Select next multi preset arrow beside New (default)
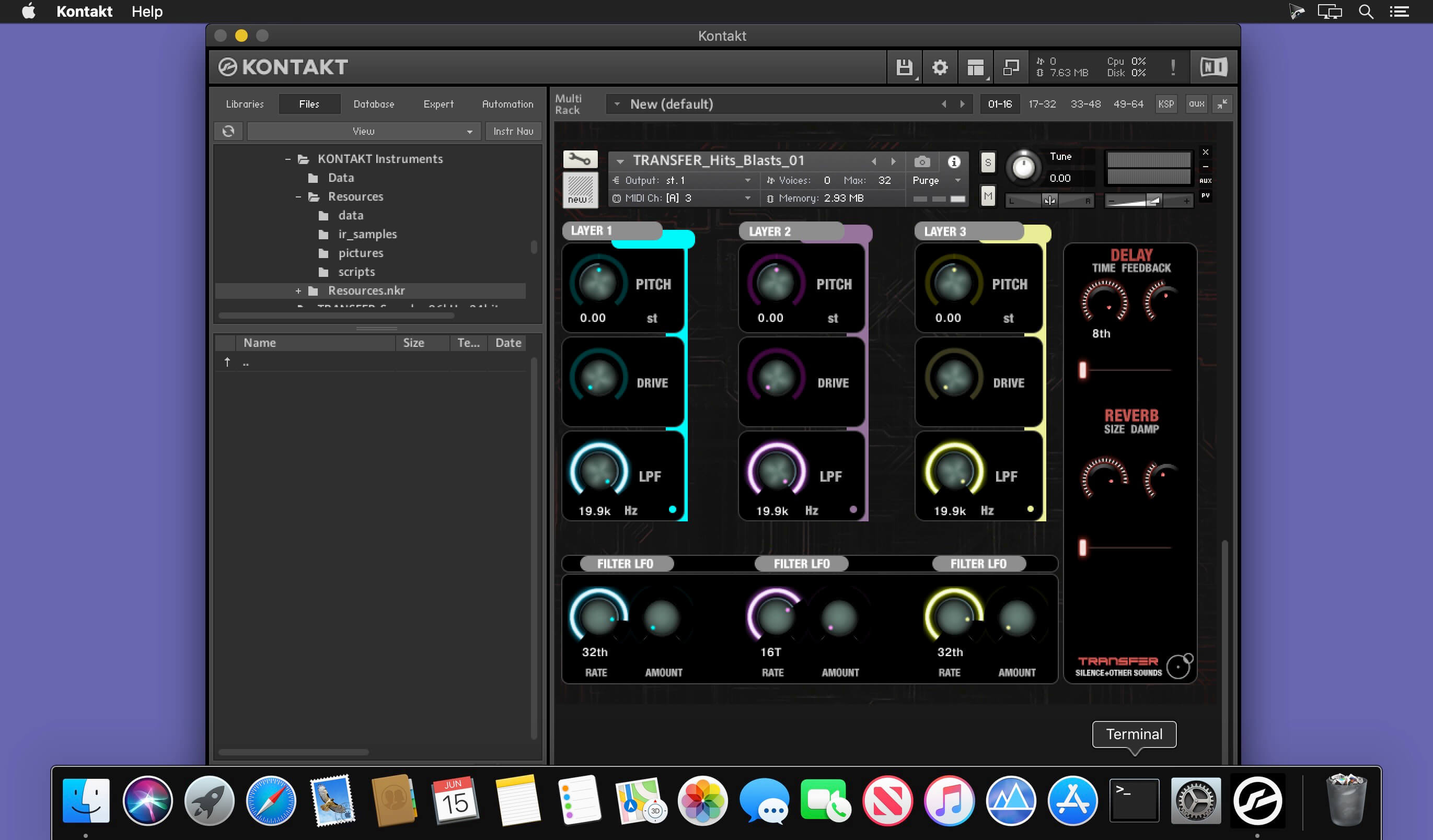The width and height of the screenshot is (1433, 840). (962, 104)
